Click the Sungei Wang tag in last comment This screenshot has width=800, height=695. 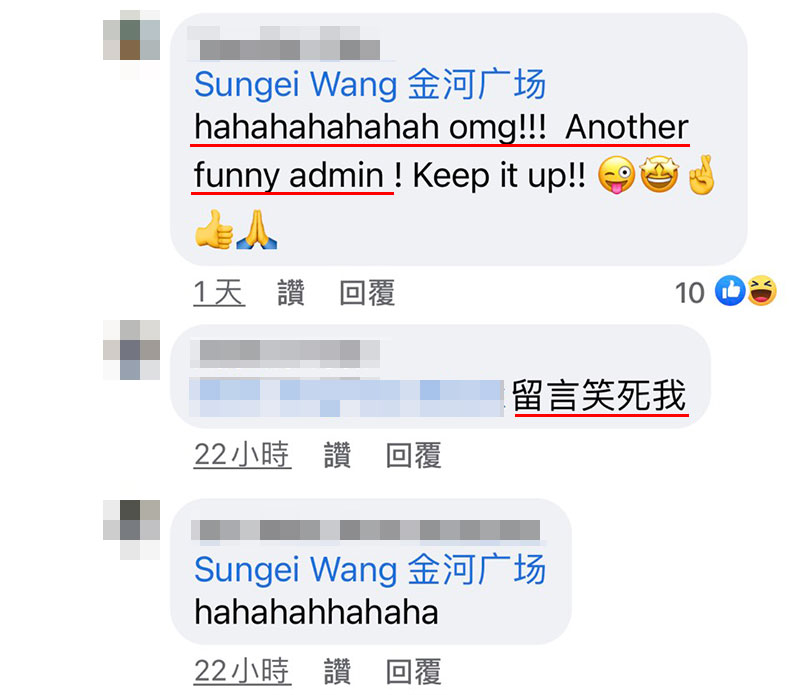coord(370,569)
